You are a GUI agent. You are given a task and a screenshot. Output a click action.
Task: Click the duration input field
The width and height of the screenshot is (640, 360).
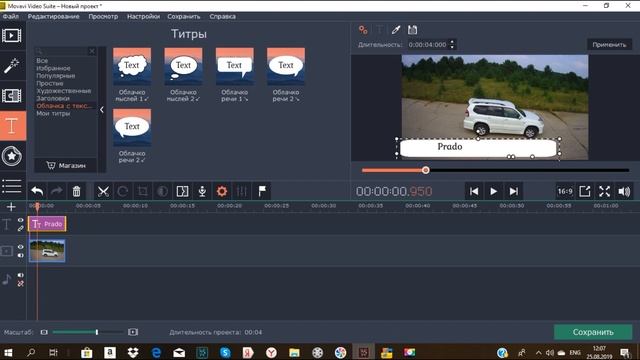428,44
